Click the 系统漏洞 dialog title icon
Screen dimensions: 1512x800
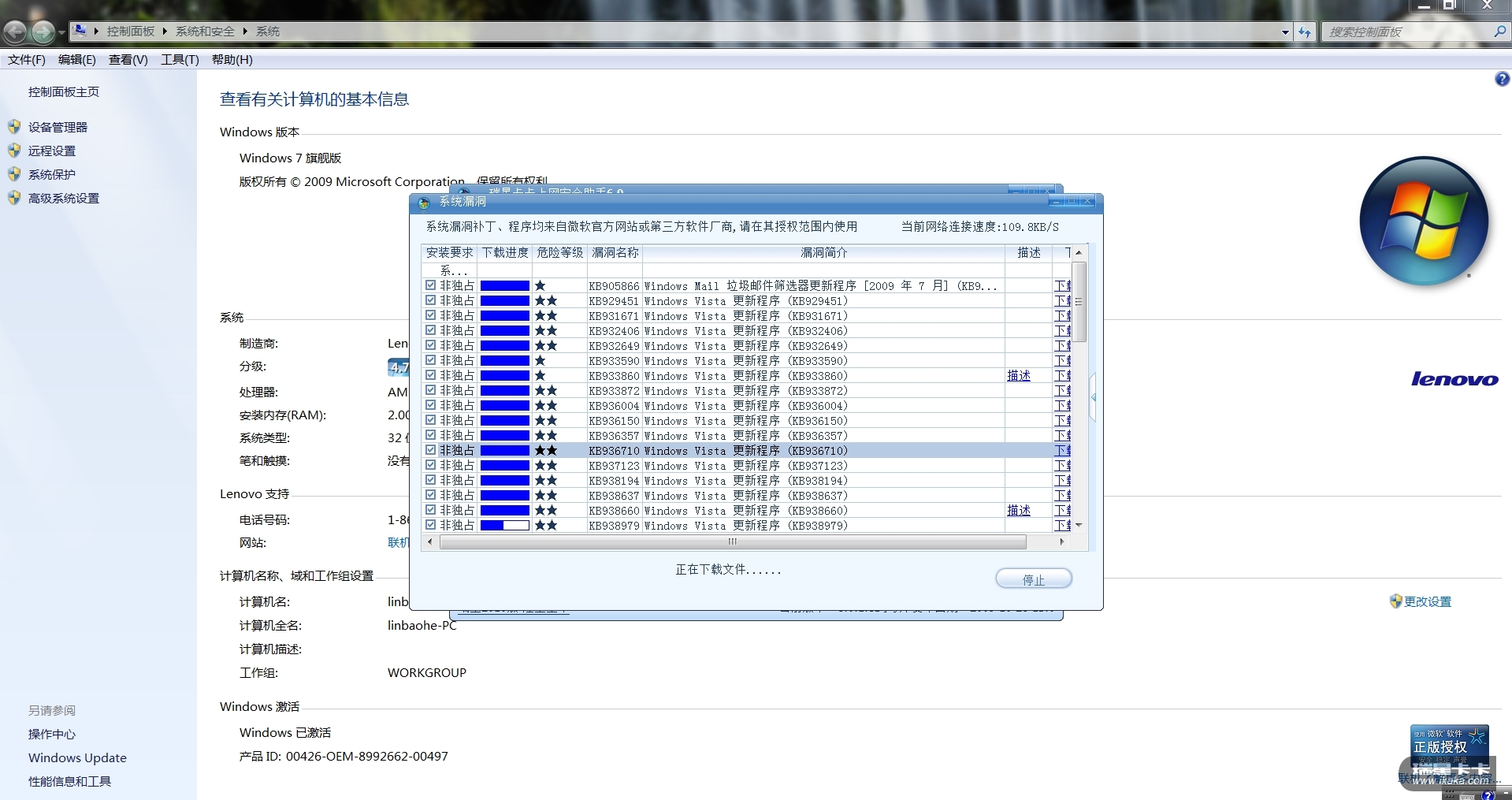(x=424, y=203)
